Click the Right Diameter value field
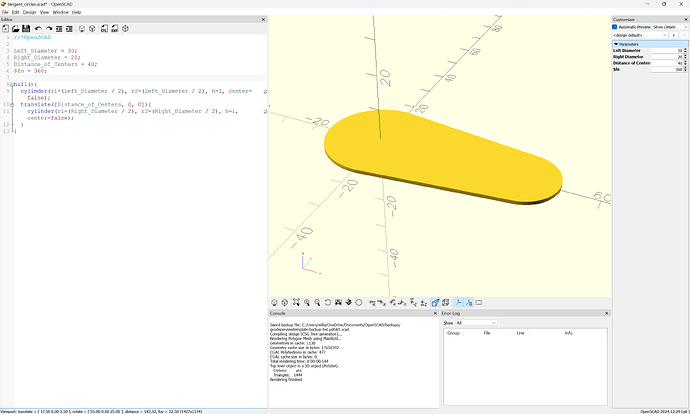Viewport: 690px width, 414px height. pos(667,57)
